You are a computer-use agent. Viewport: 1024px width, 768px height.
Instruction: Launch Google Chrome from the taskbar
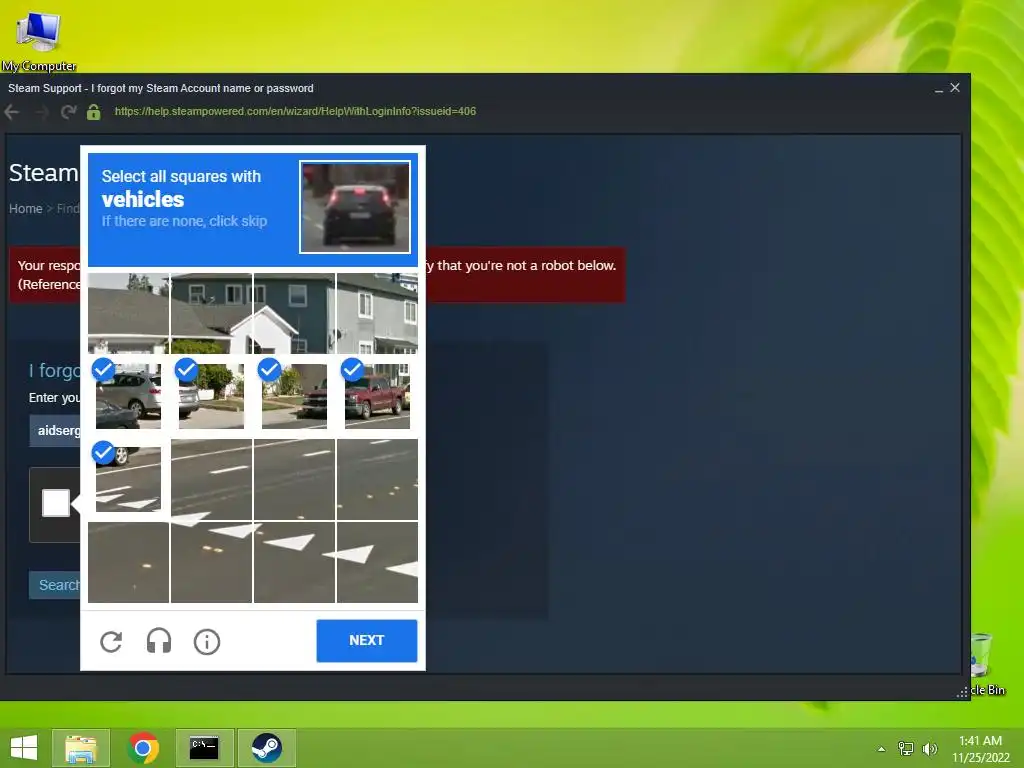pos(143,748)
